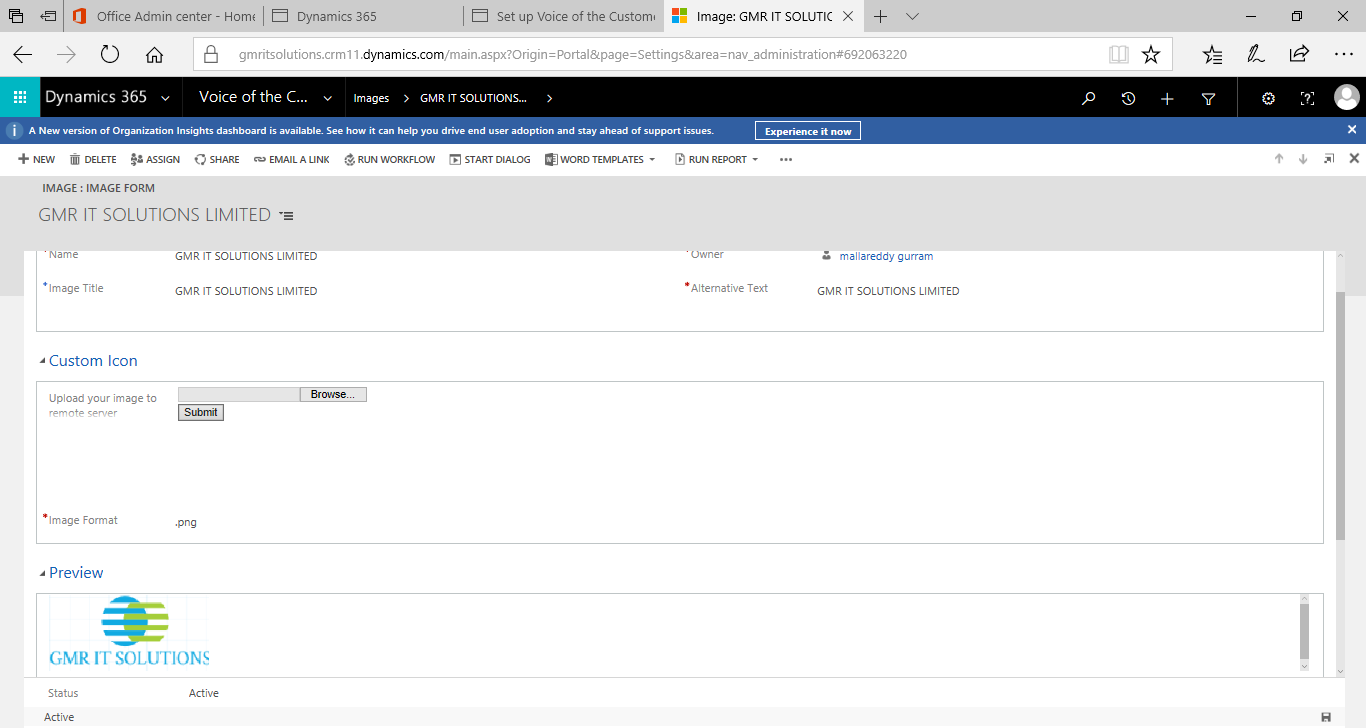The height and width of the screenshot is (728, 1366).
Task: Click the preview pane vertical scrollbar
Action: (x=1303, y=632)
